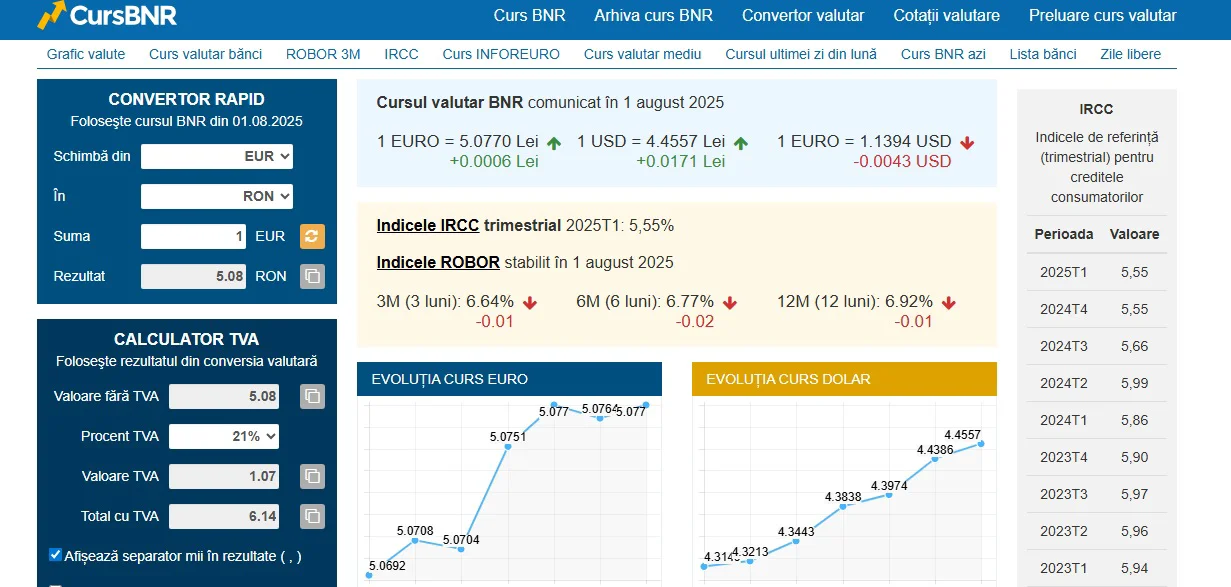The width and height of the screenshot is (1231, 587).
Task: Open the Schimbă din EUR dropdown
Action: (x=217, y=156)
